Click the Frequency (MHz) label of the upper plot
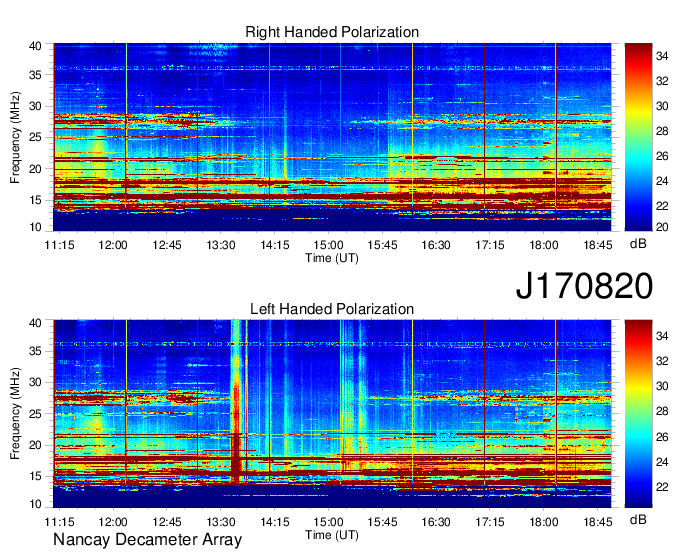Screen dimensions: 680x552 coord(15,137)
